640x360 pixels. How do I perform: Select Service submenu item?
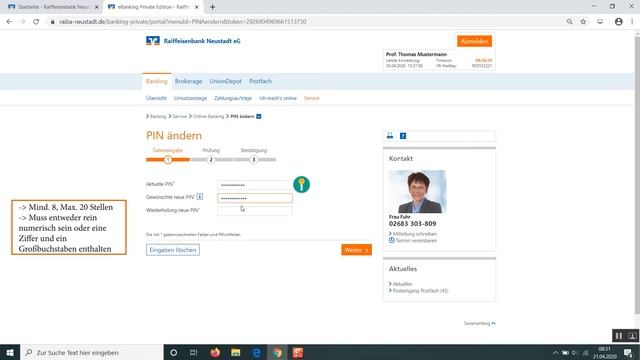311,98
